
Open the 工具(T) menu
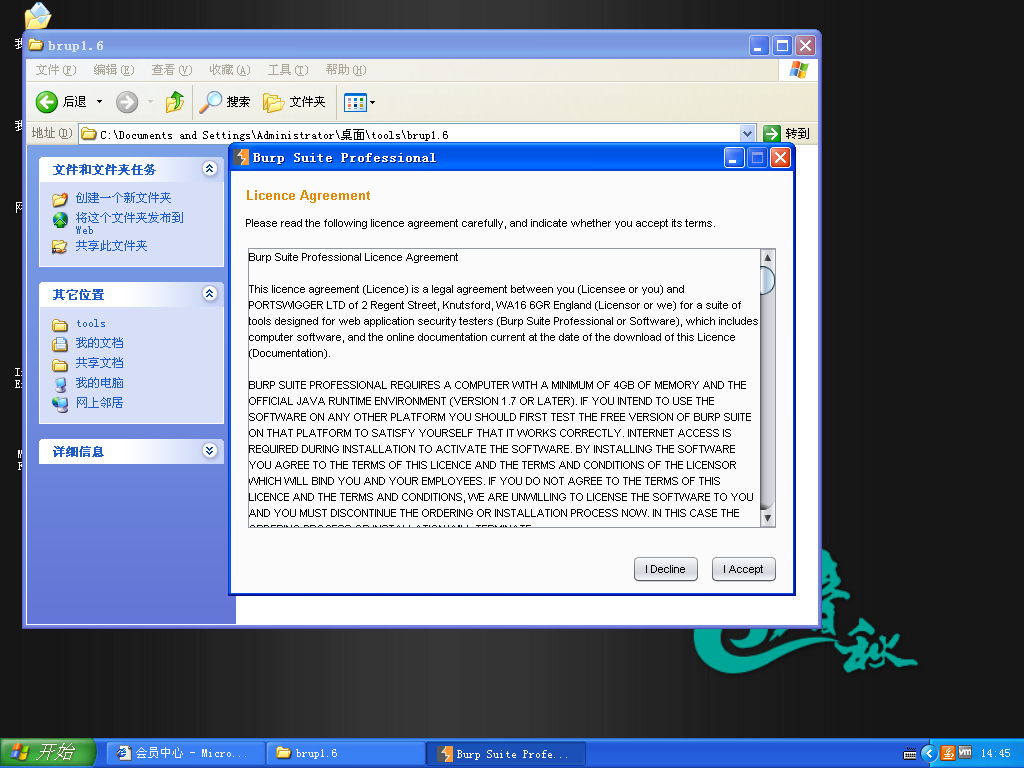[288, 70]
